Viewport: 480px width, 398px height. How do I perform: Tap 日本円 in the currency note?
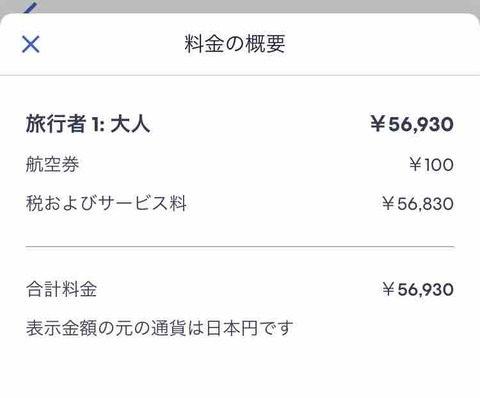pyautogui.click(x=232, y=328)
